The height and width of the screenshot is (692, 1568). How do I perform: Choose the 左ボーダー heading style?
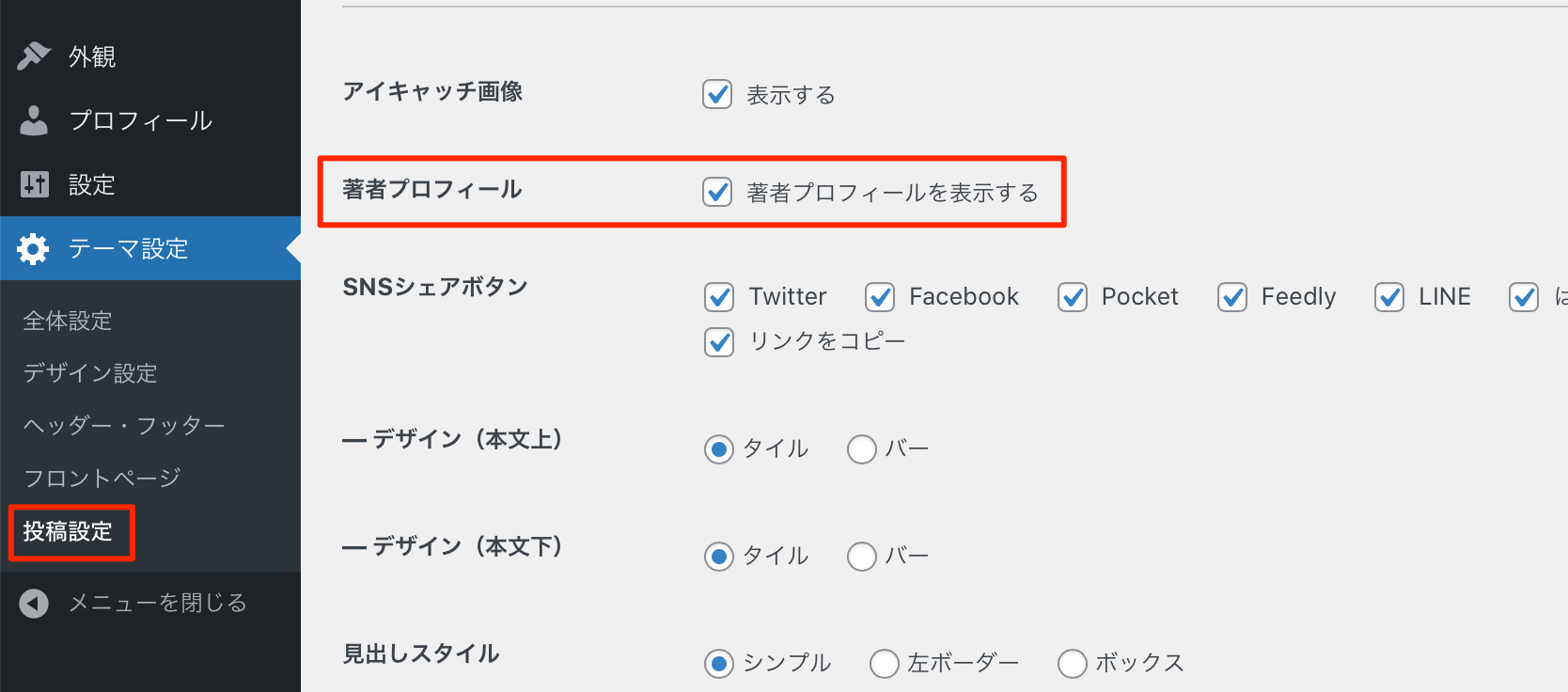click(885, 664)
